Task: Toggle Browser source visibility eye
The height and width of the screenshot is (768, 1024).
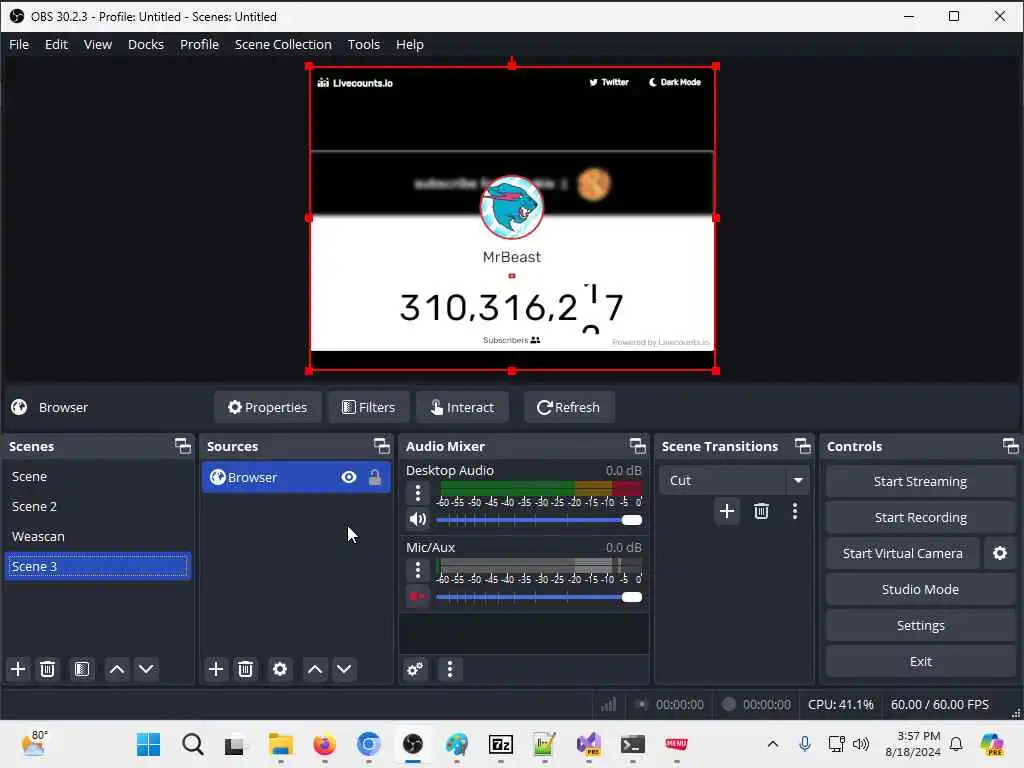Action: [349, 477]
